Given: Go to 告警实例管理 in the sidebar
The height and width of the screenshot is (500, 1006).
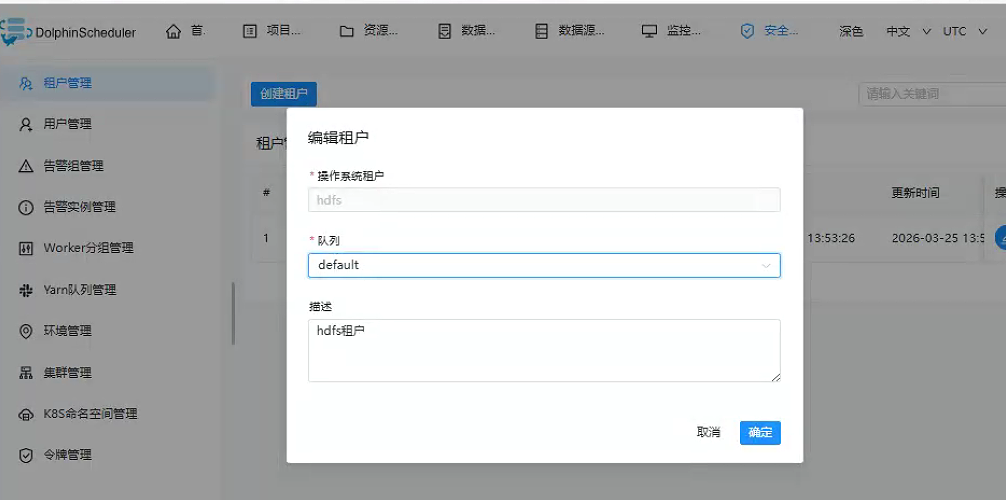Looking at the screenshot, I should (x=80, y=207).
